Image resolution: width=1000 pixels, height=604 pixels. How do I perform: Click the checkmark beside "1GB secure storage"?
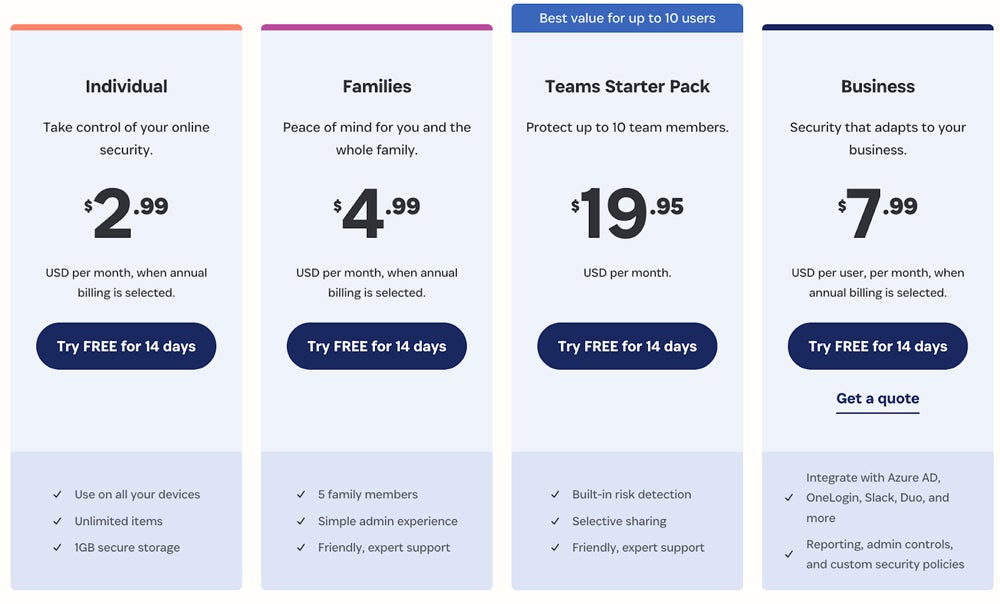click(x=57, y=547)
